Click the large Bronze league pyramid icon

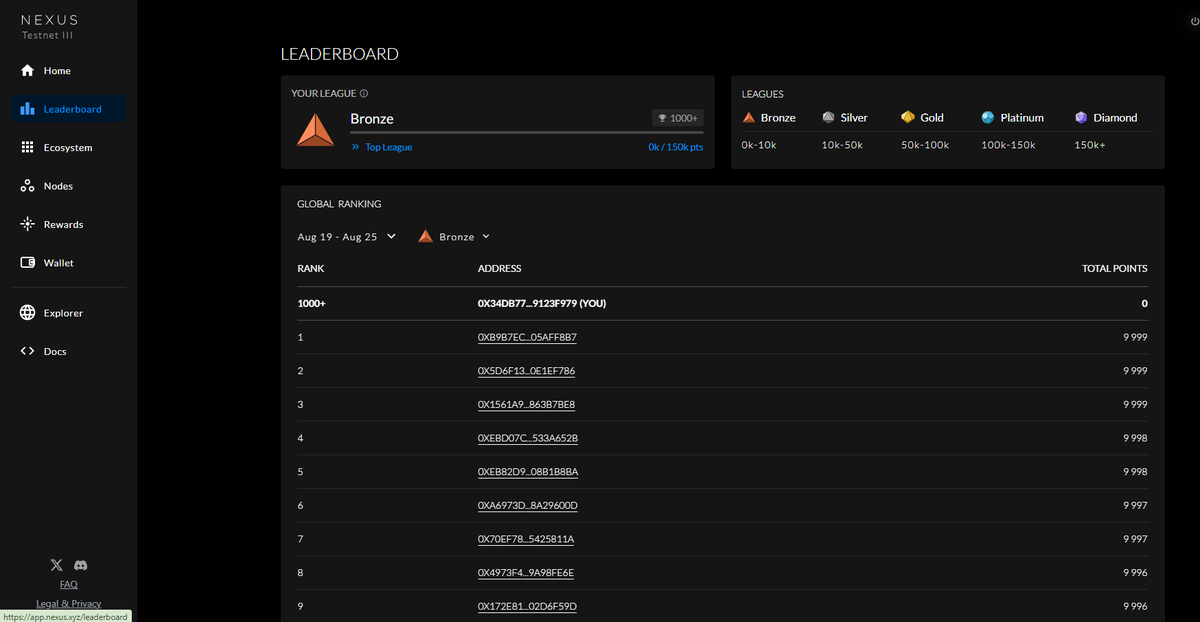315,130
